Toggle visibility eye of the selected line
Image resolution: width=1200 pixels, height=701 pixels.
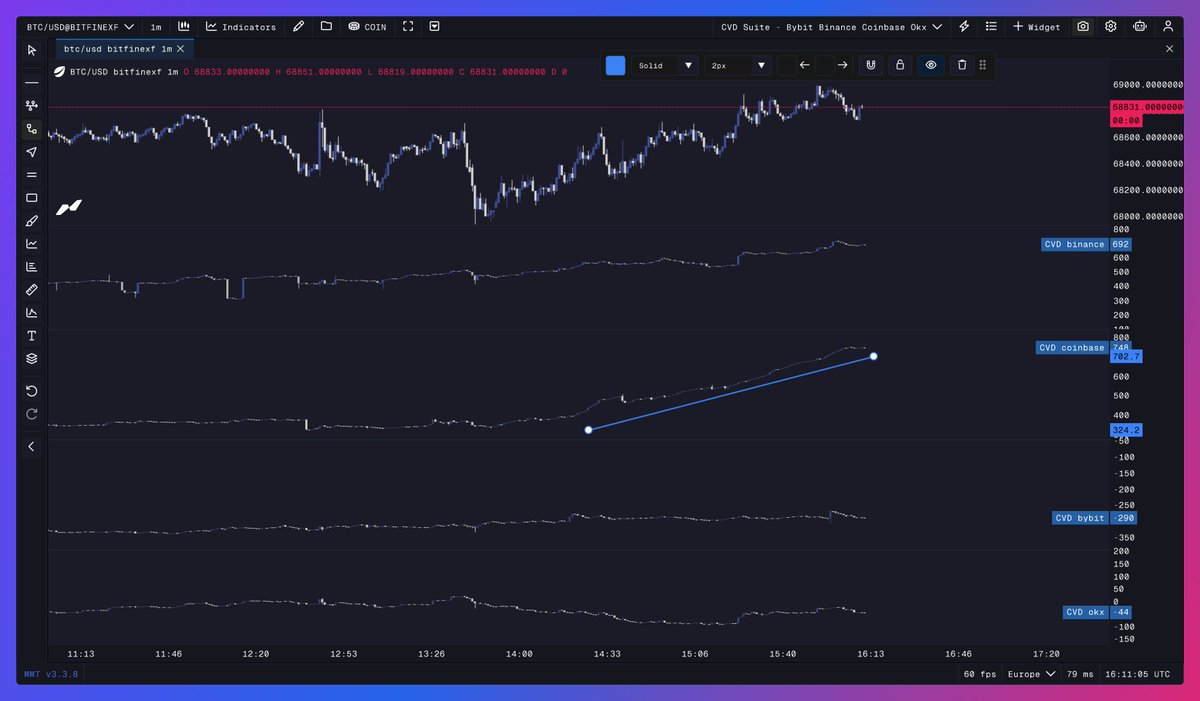point(931,65)
